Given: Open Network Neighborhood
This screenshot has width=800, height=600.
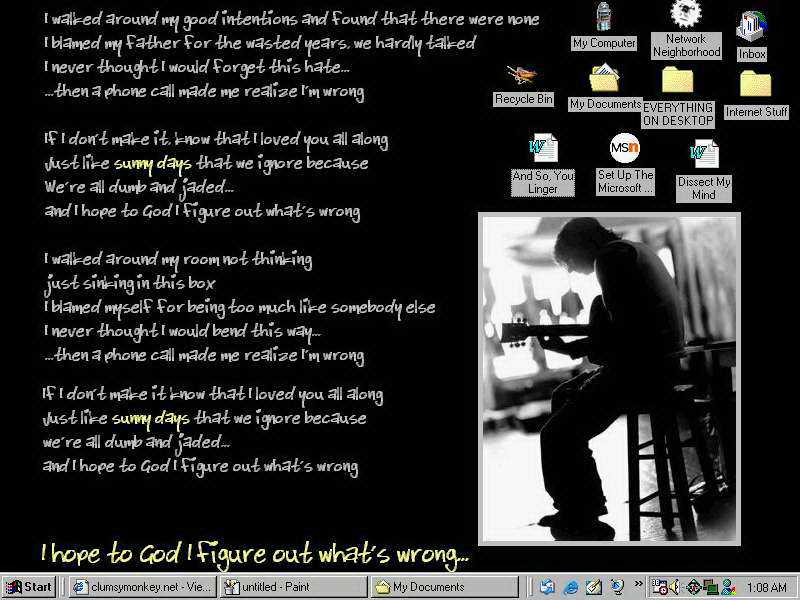Looking at the screenshot, I should (x=685, y=18).
